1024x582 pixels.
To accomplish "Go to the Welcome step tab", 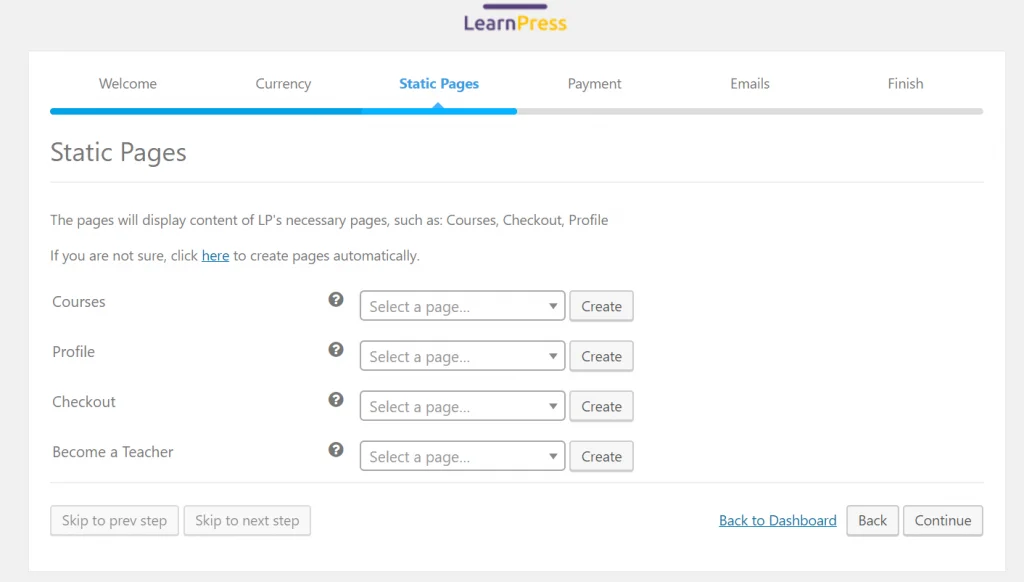I will (128, 84).
